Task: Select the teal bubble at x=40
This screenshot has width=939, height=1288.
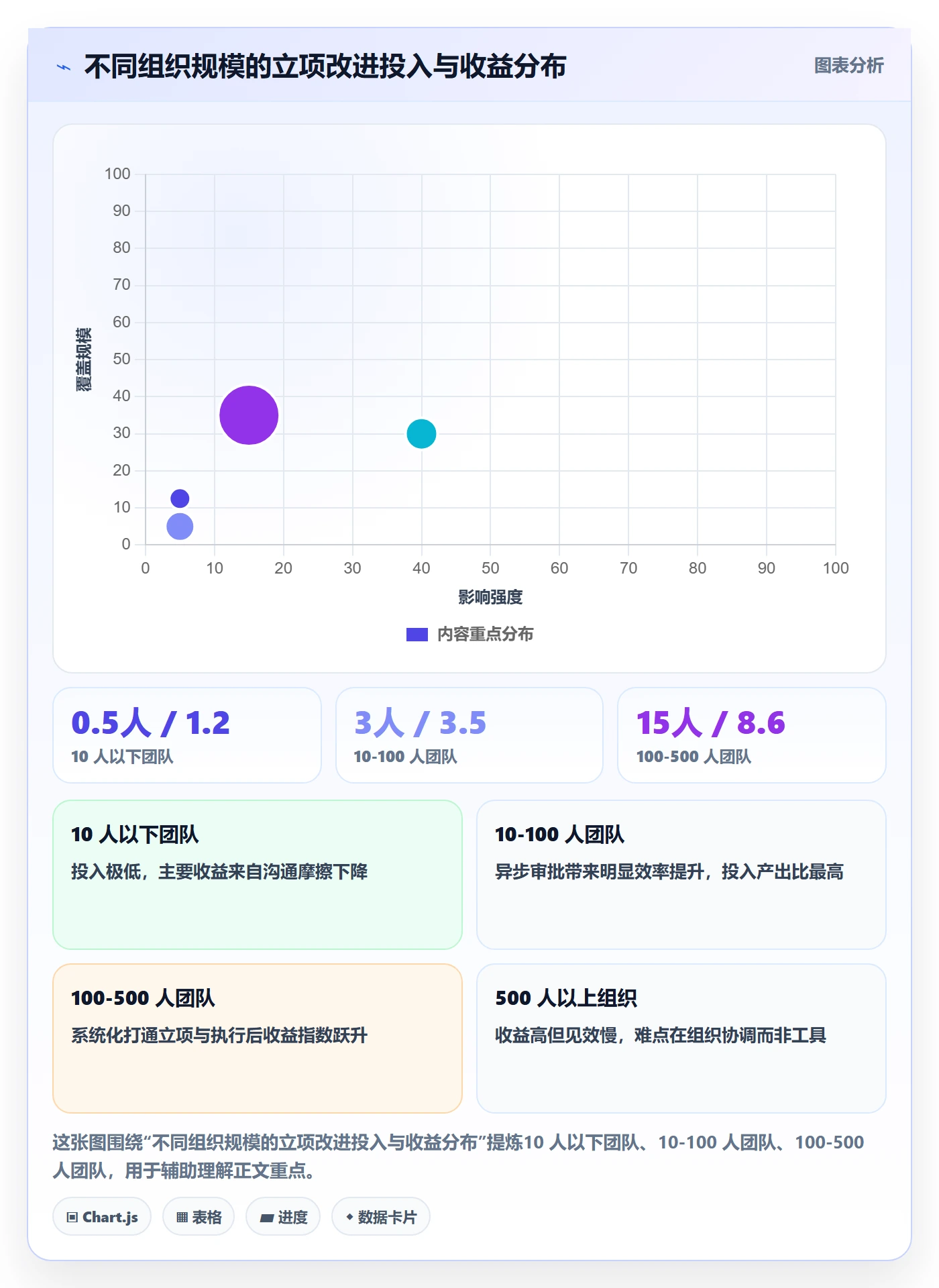Action: point(421,433)
